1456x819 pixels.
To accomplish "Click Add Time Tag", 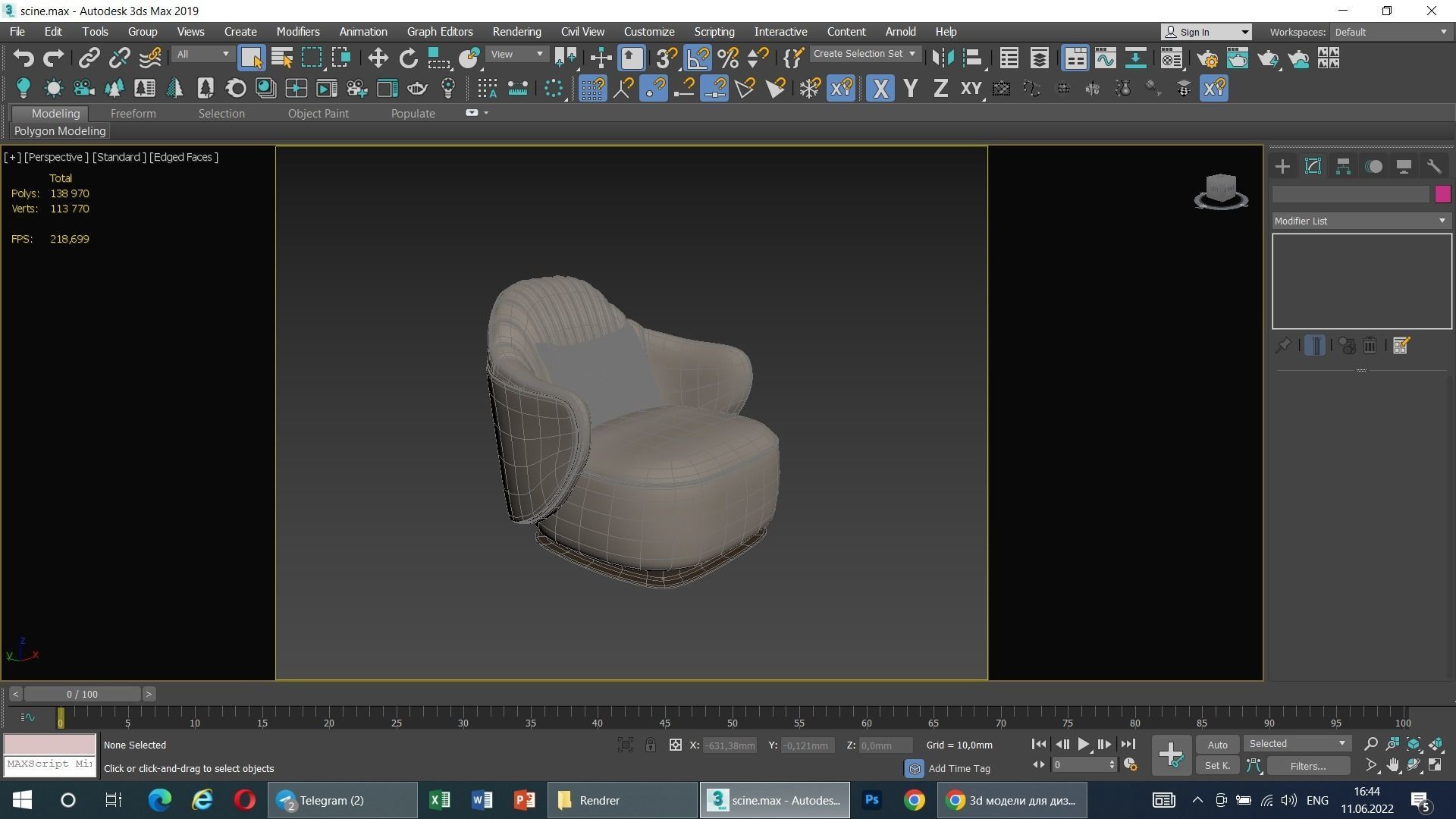I will point(959,769).
